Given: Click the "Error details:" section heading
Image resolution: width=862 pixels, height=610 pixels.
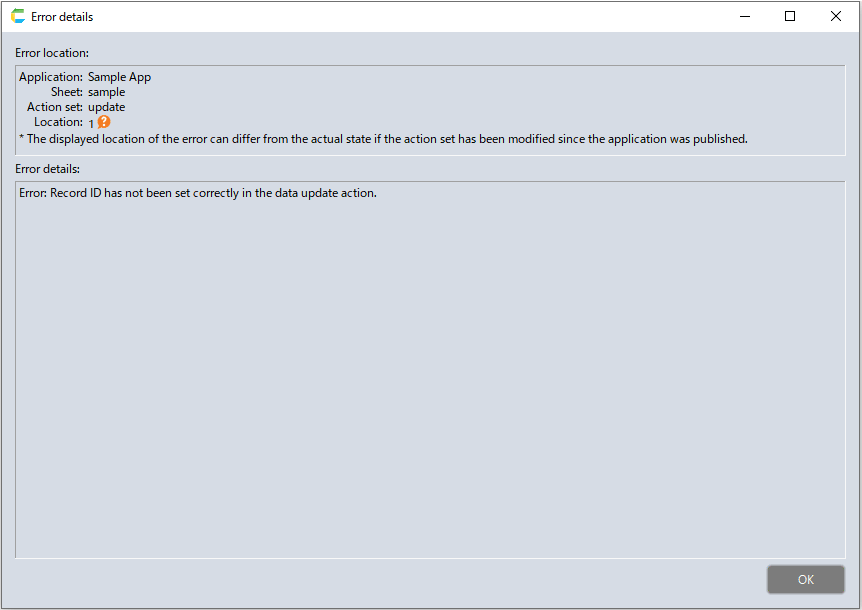Looking at the screenshot, I should (48, 169).
